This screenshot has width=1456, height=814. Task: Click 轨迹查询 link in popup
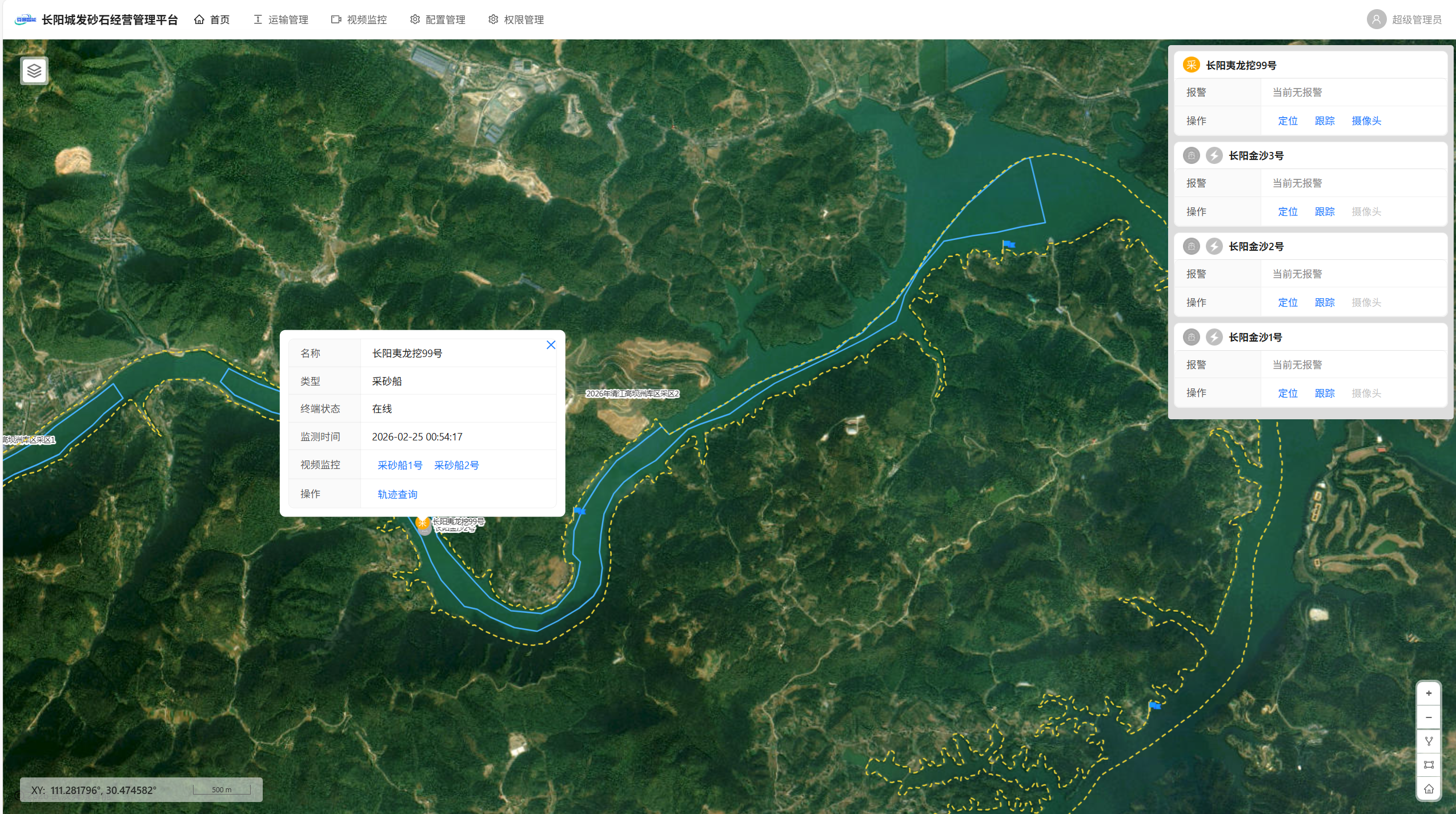(x=397, y=494)
